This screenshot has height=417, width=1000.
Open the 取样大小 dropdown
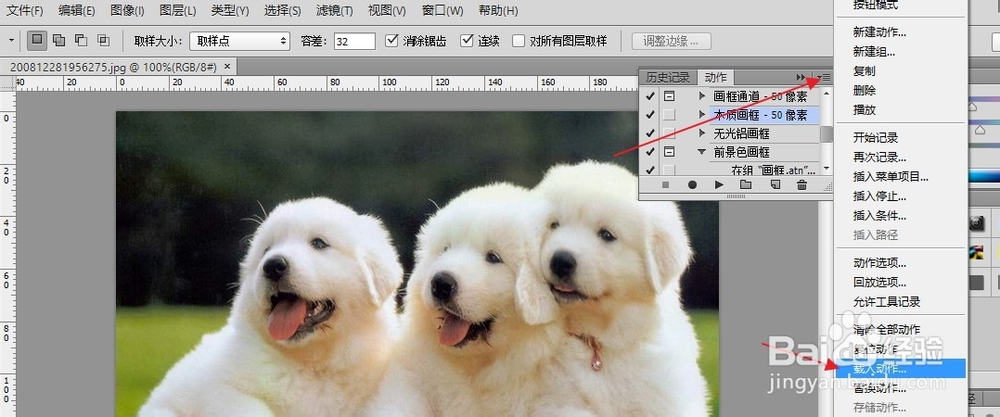pos(240,41)
